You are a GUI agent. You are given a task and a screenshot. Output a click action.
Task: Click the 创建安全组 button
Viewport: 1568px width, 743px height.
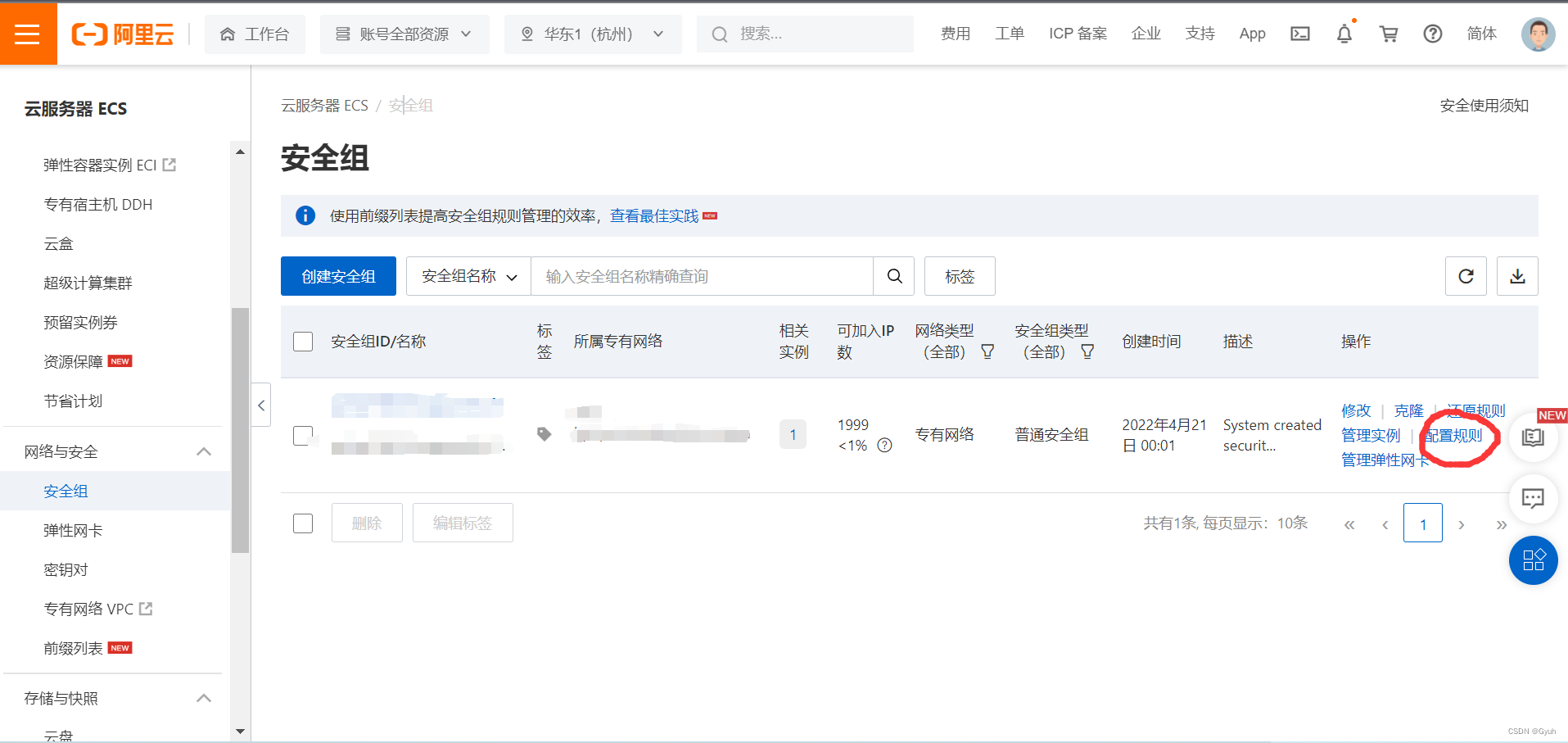338,276
